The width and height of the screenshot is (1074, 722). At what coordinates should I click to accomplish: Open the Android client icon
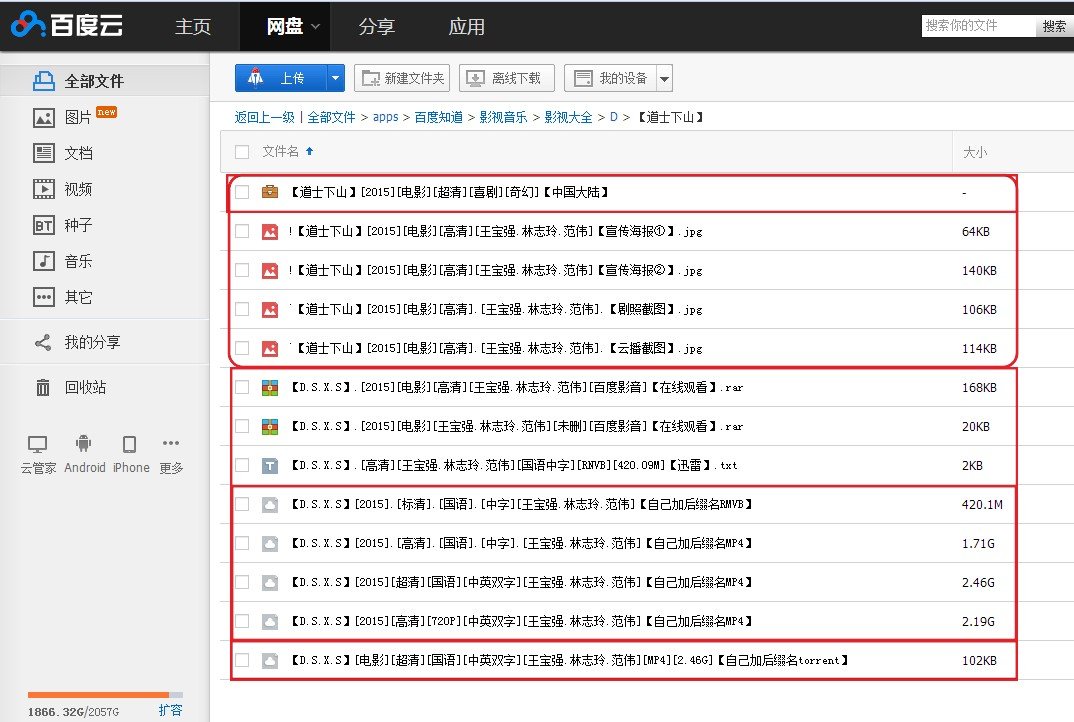[84, 445]
